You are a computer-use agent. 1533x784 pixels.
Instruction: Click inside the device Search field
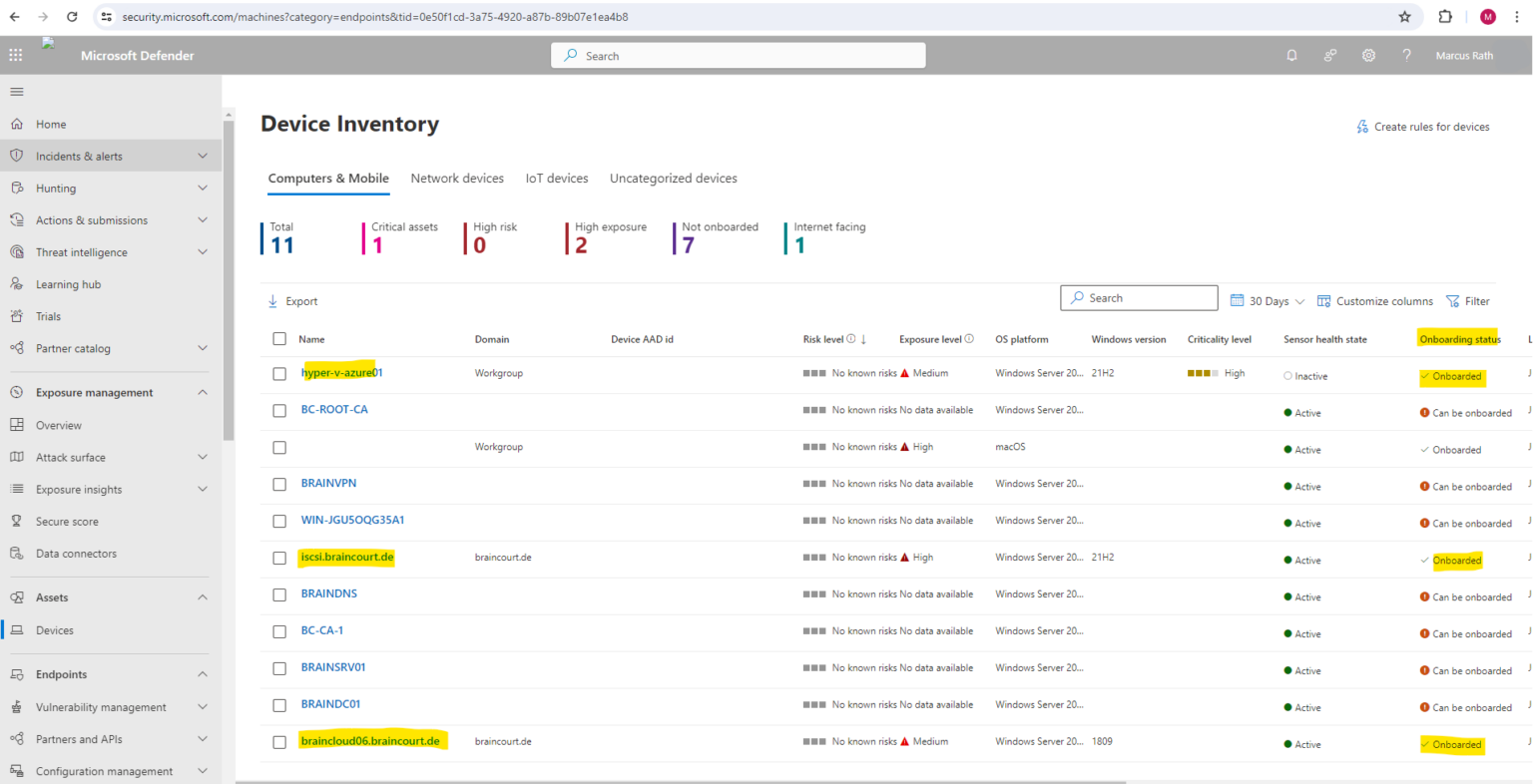point(1138,297)
